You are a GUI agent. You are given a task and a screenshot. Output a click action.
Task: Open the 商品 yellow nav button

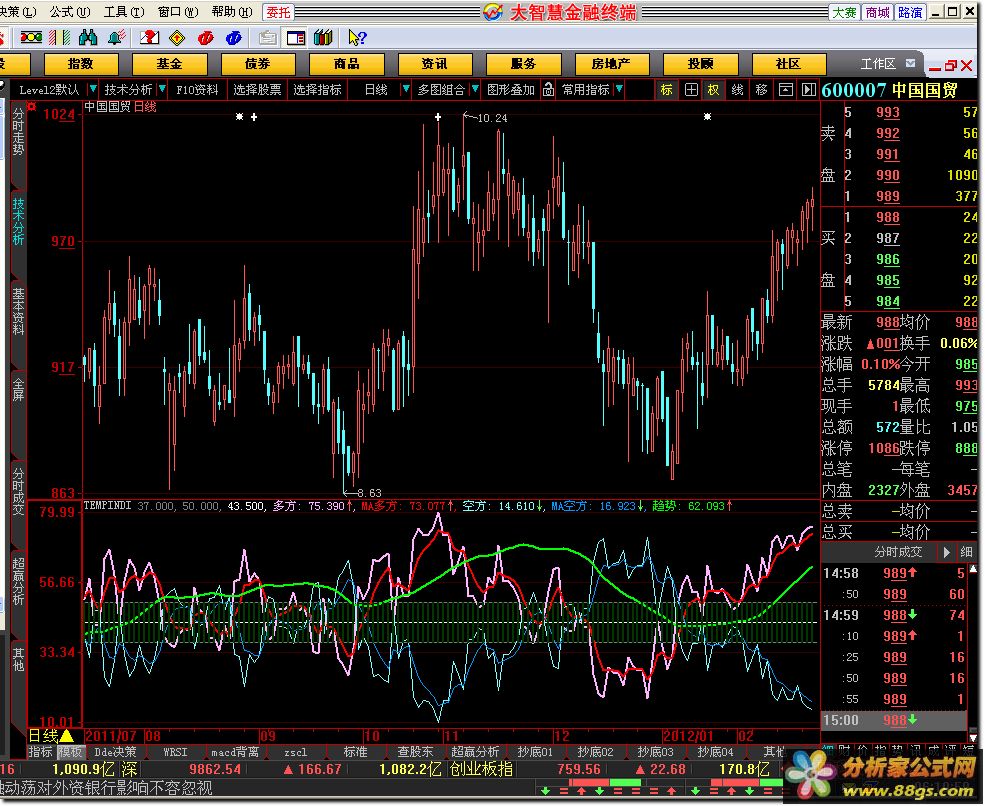[346, 64]
